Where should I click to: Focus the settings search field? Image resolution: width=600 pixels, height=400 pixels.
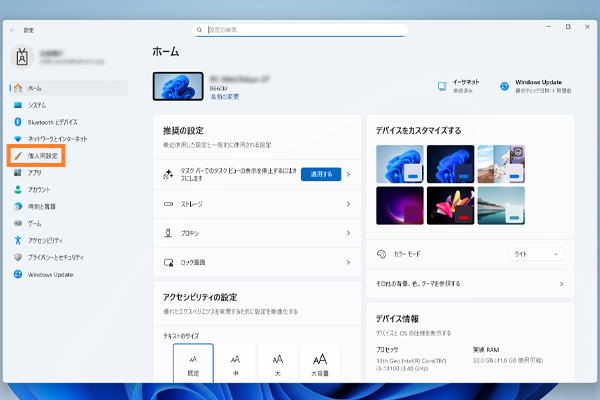[300, 30]
